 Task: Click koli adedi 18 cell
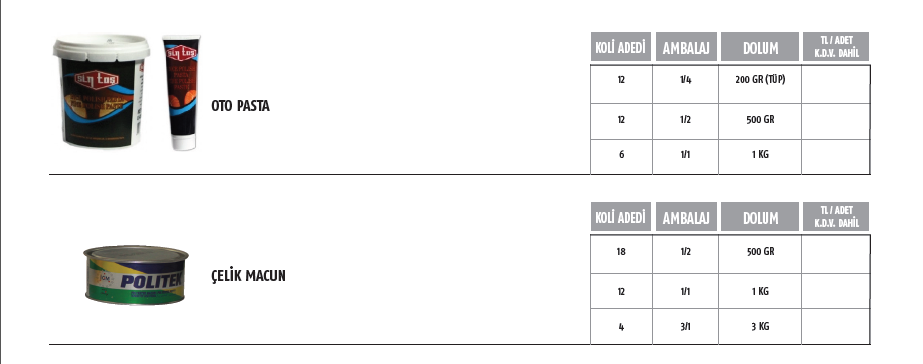click(621, 254)
